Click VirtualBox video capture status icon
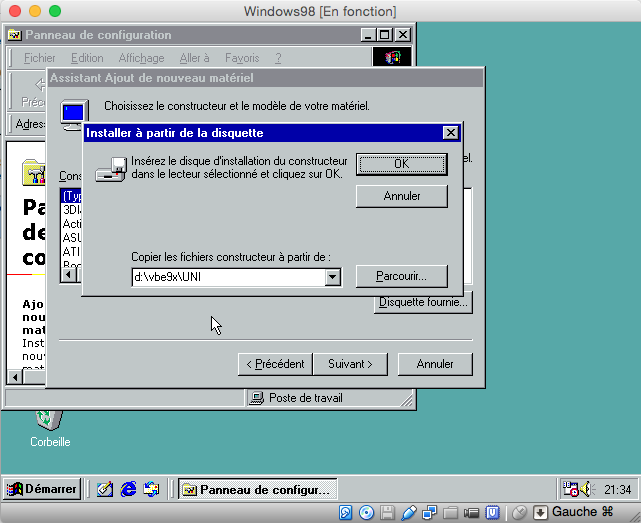 pos(471,513)
